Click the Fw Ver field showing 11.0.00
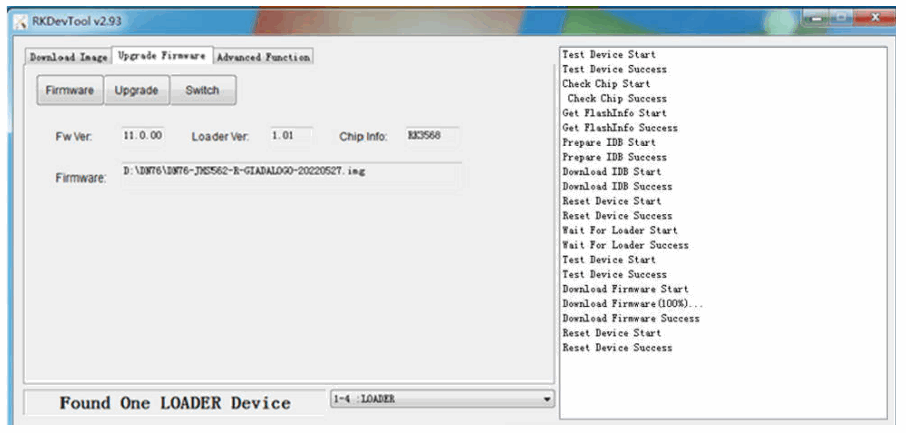This screenshot has width=906, height=433. (143, 136)
